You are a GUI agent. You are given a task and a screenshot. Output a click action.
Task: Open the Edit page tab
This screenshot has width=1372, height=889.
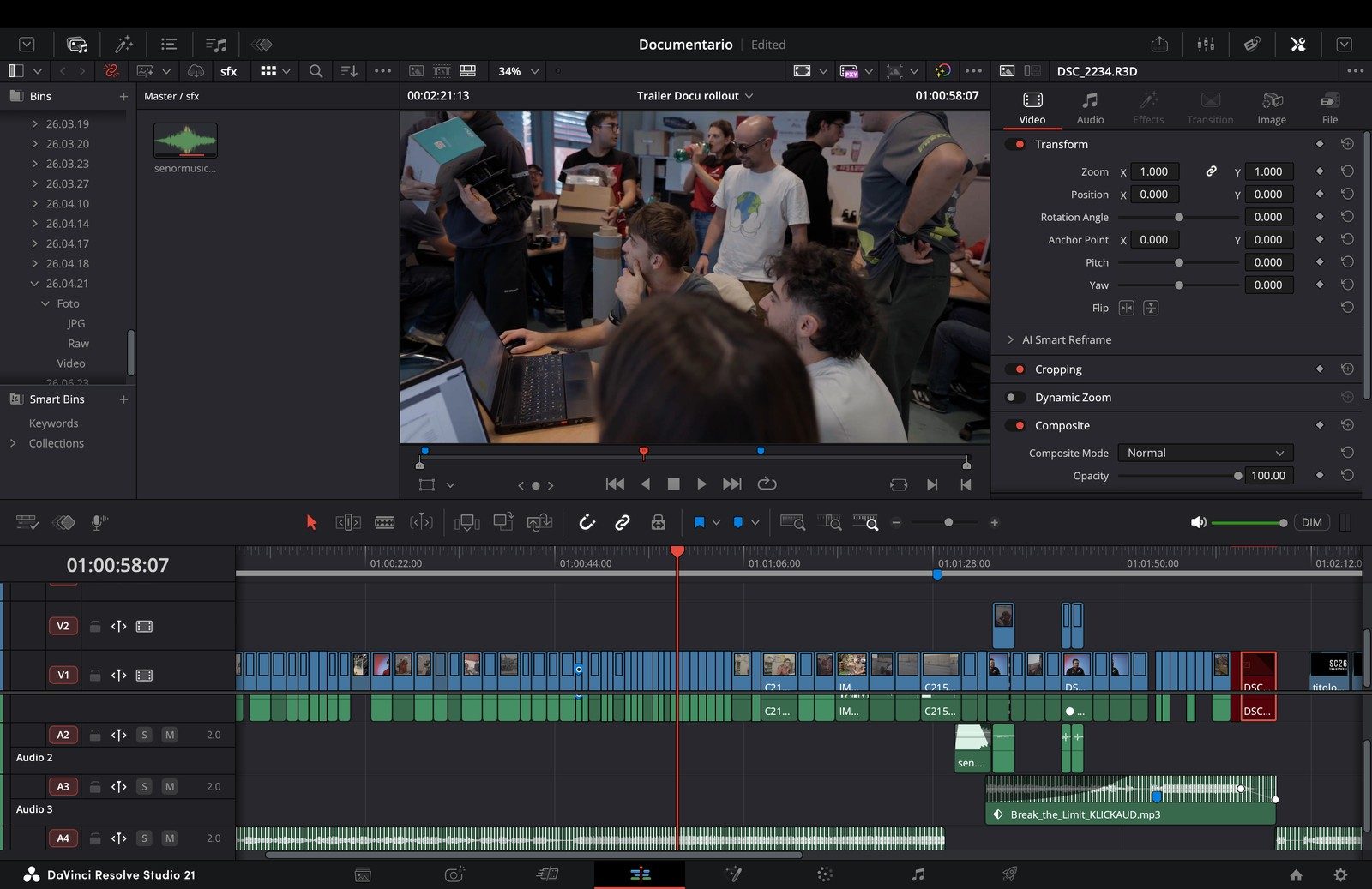pyautogui.click(x=640, y=874)
